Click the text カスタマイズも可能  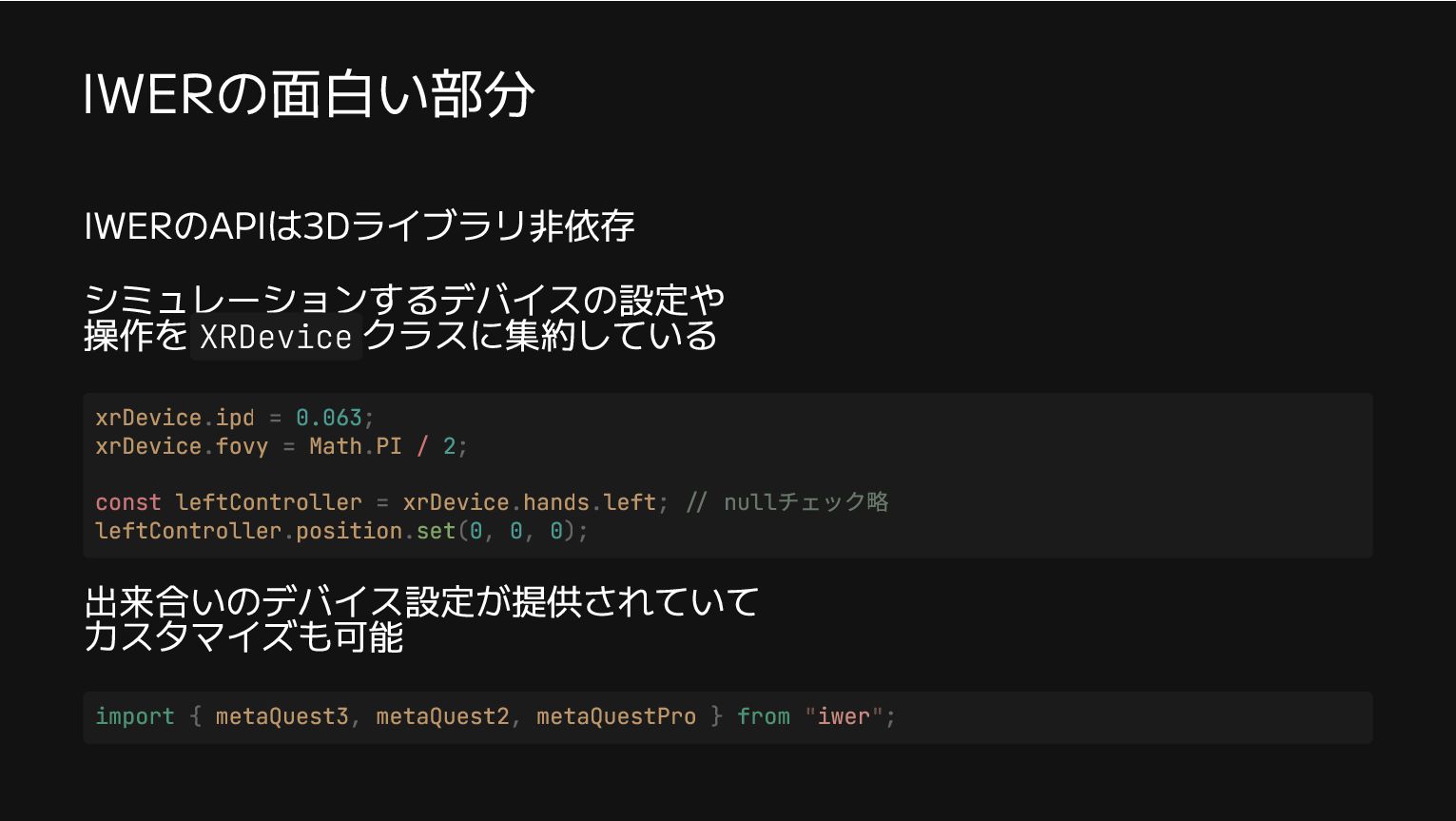[x=243, y=636]
